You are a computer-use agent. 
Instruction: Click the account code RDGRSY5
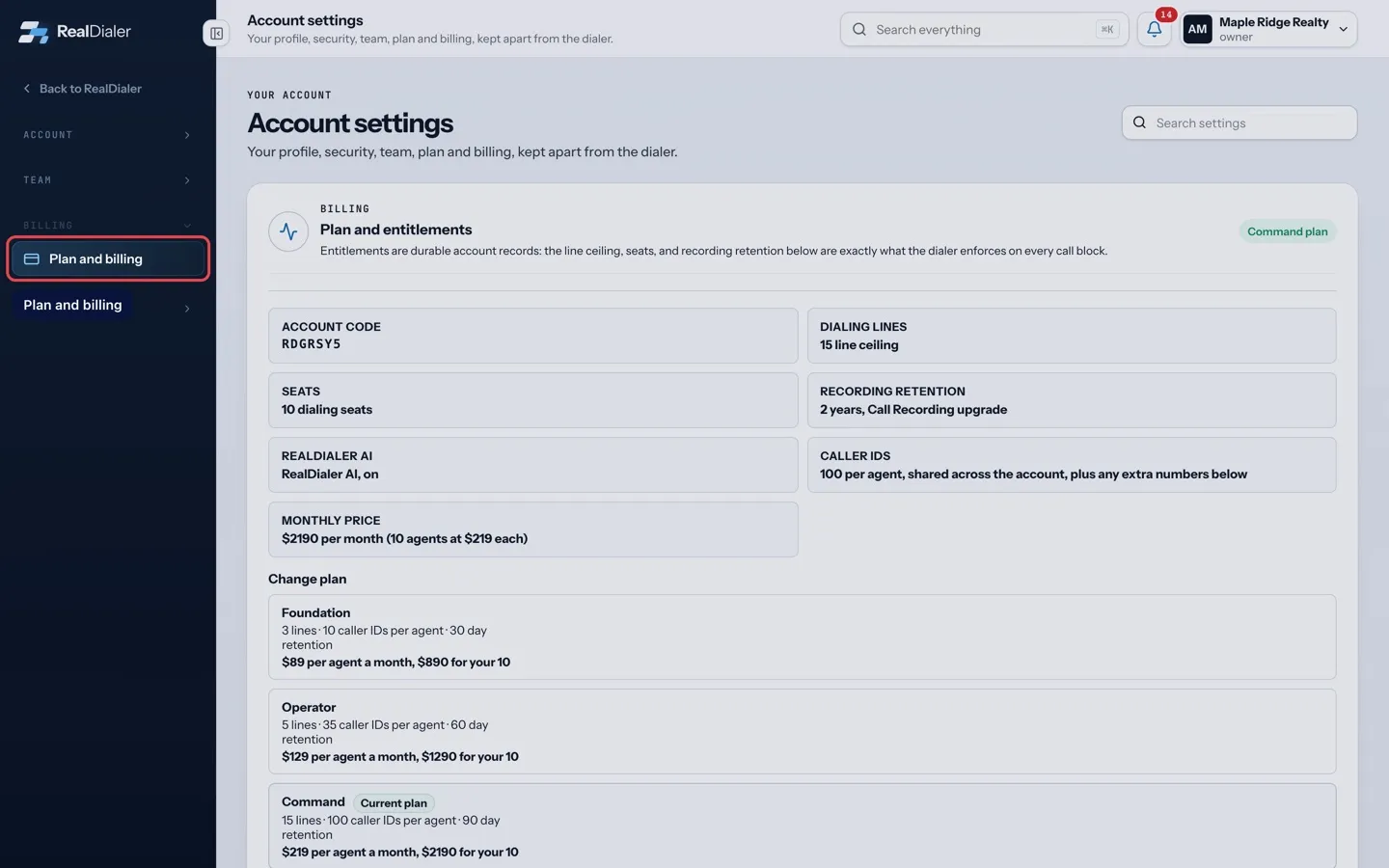(311, 344)
